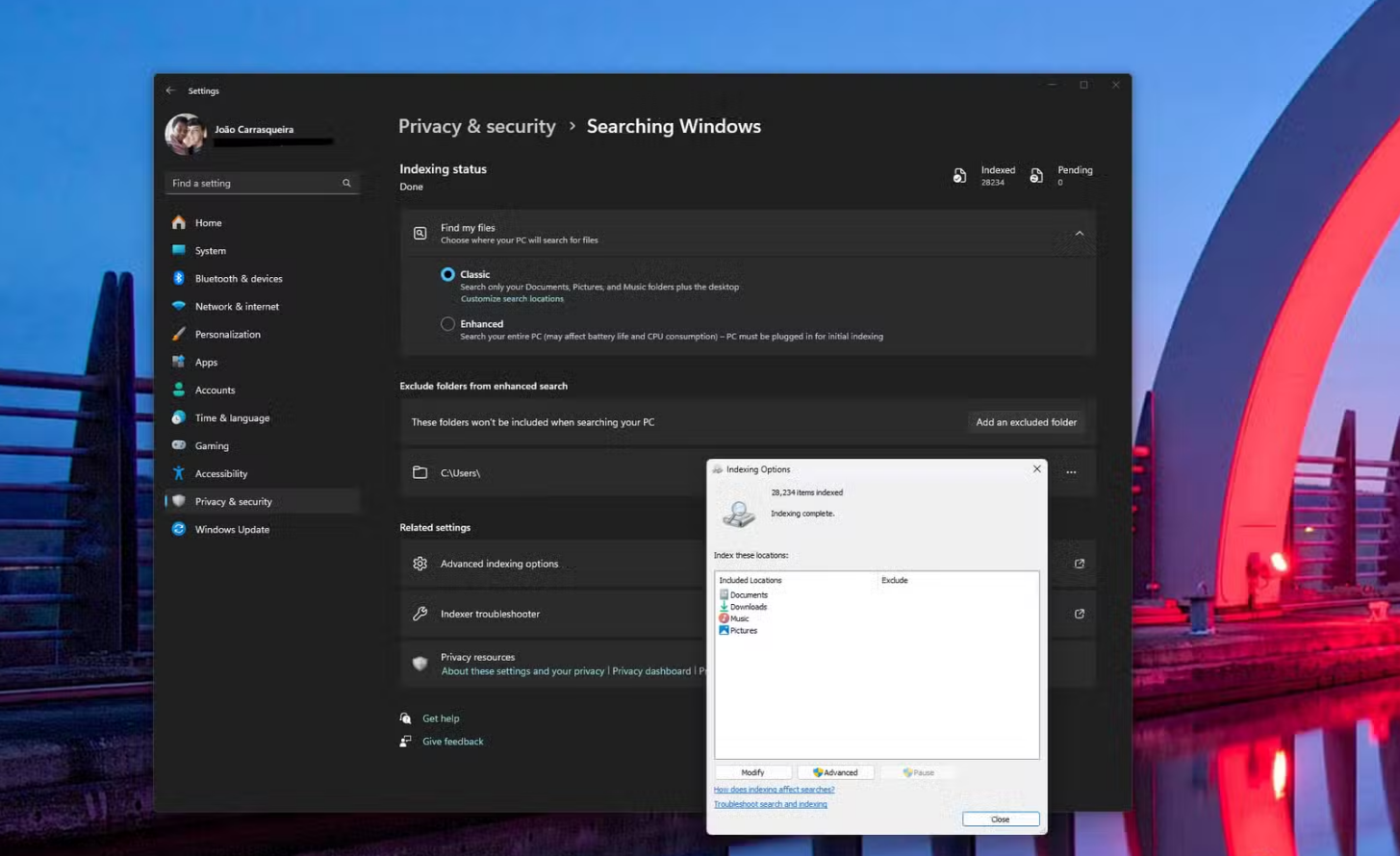
Task: Click the 'Indexing complete.' status text
Action: point(802,514)
